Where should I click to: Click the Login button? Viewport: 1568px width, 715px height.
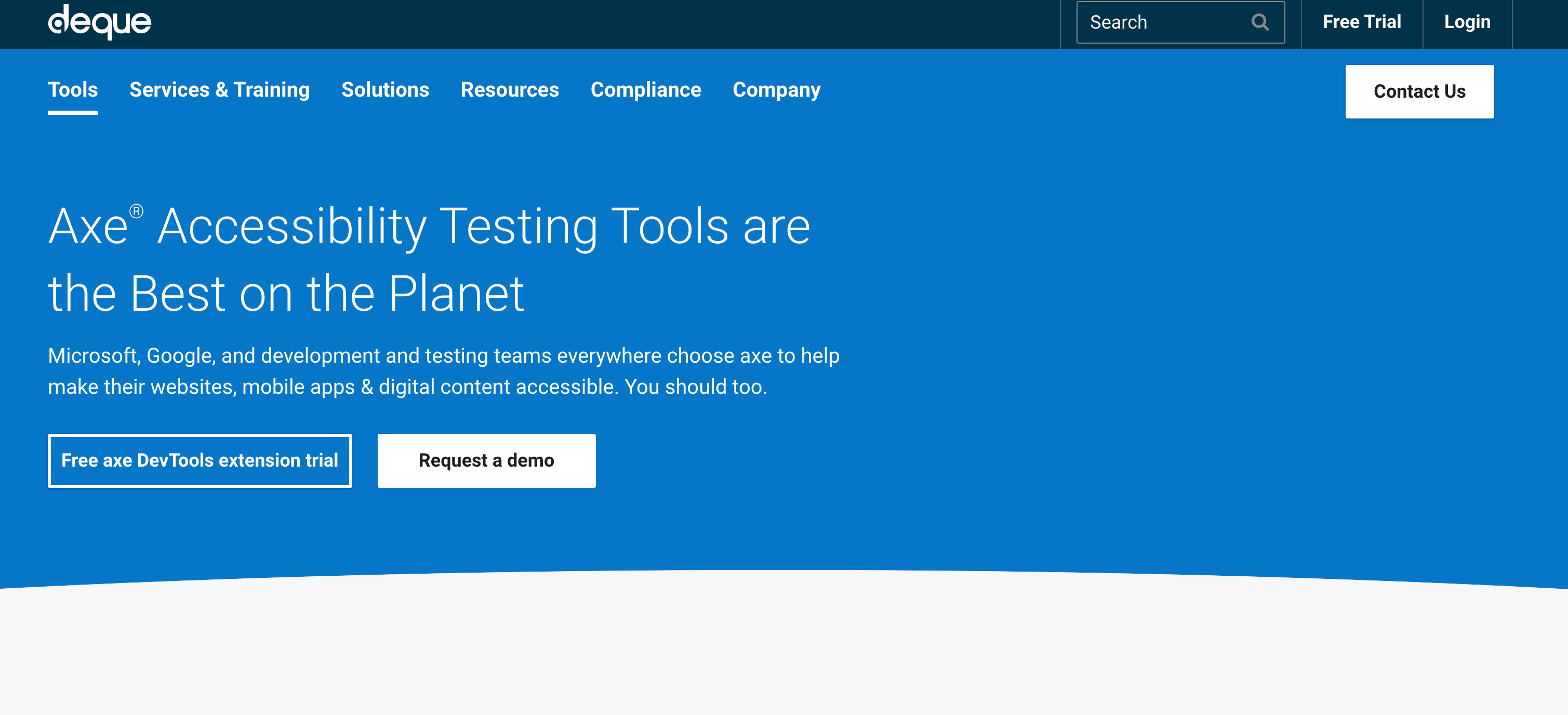[1467, 22]
